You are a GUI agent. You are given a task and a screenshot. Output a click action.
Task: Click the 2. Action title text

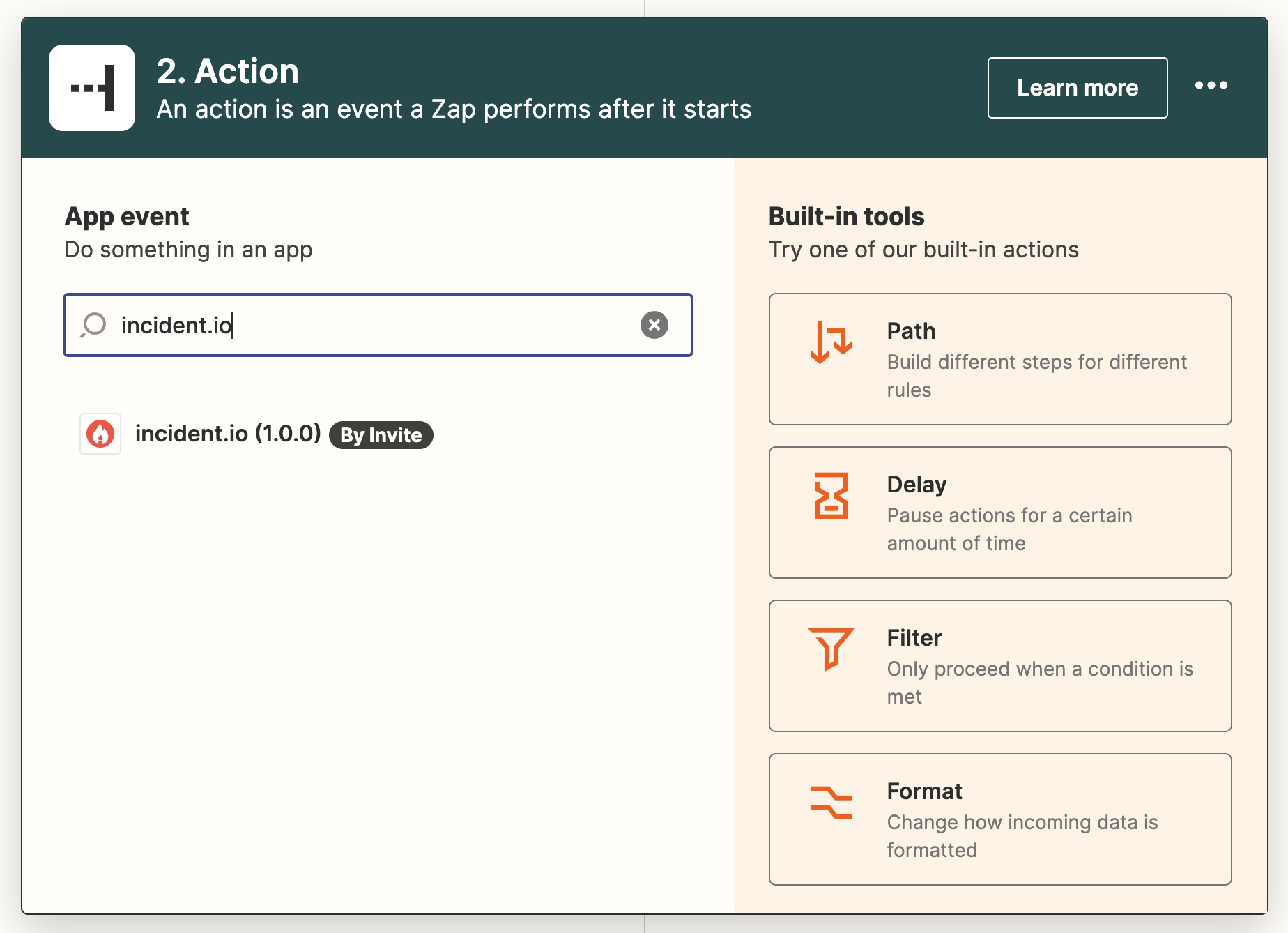point(228,70)
